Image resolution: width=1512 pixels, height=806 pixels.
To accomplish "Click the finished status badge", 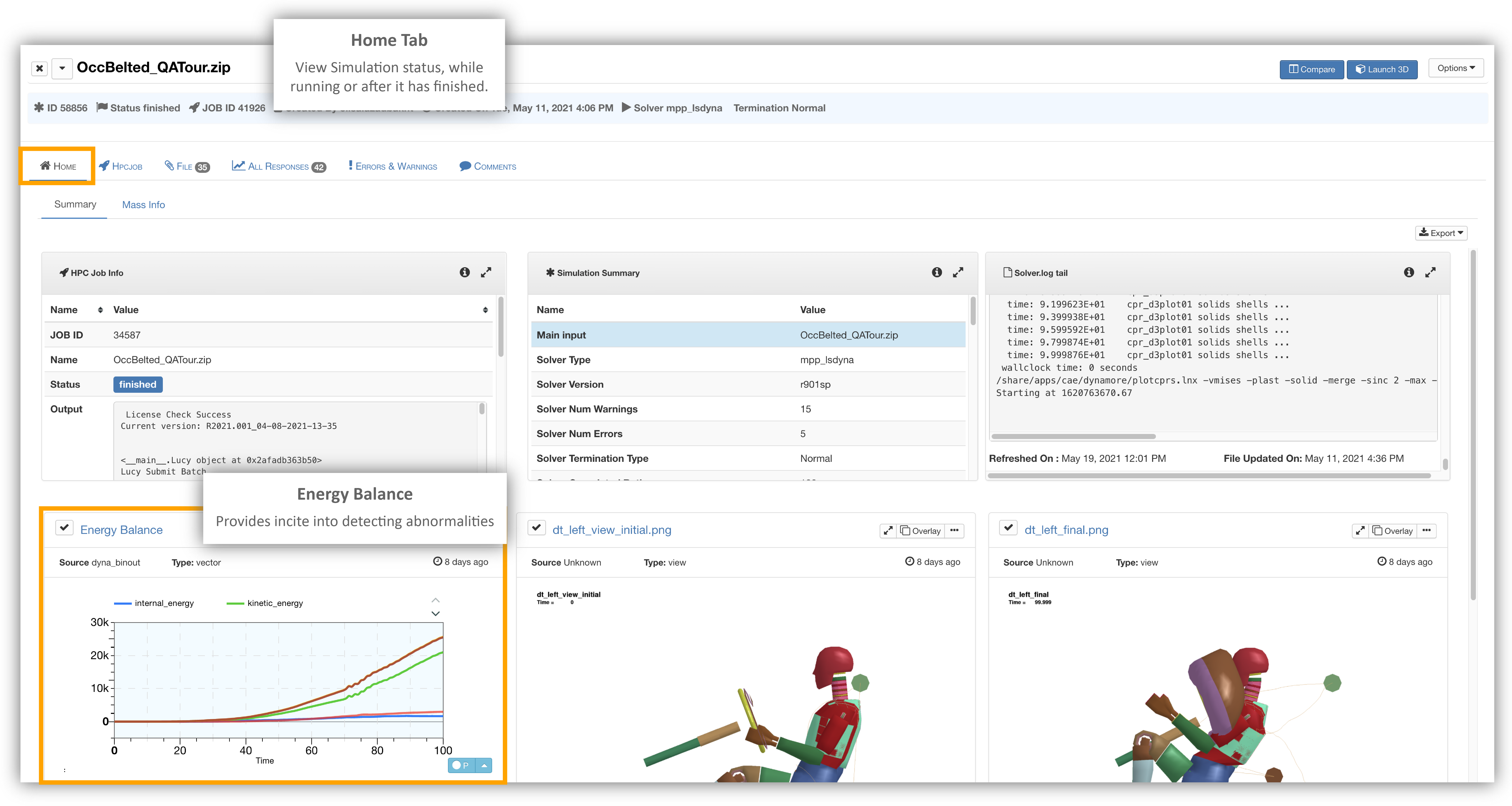I will pyautogui.click(x=138, y=385).
